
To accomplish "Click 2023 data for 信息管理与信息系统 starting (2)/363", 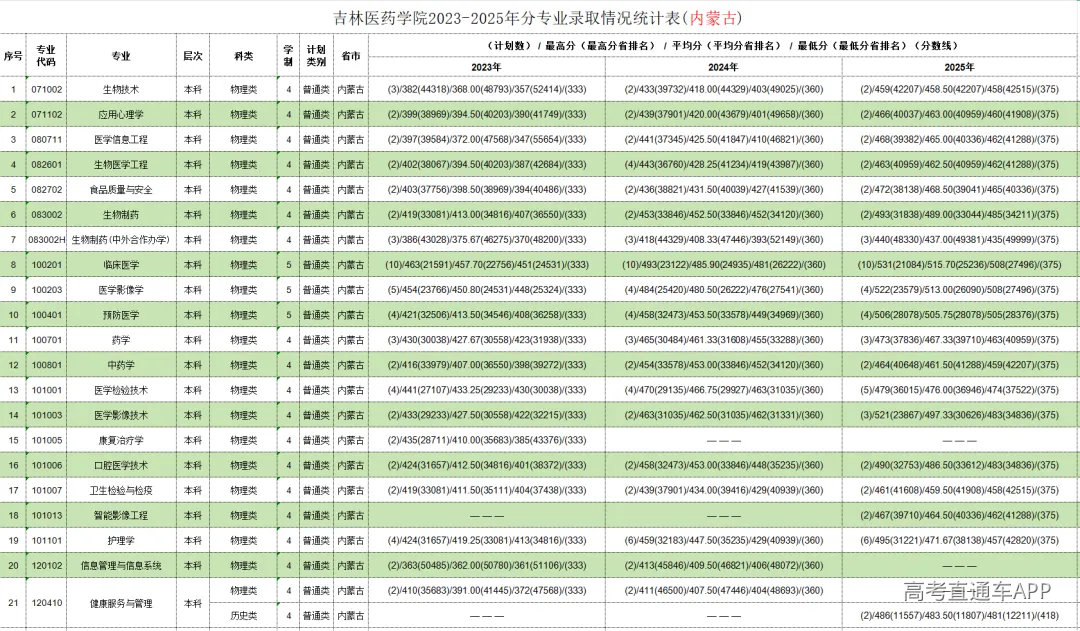I will pyautogui.click(x=486, y=566).
